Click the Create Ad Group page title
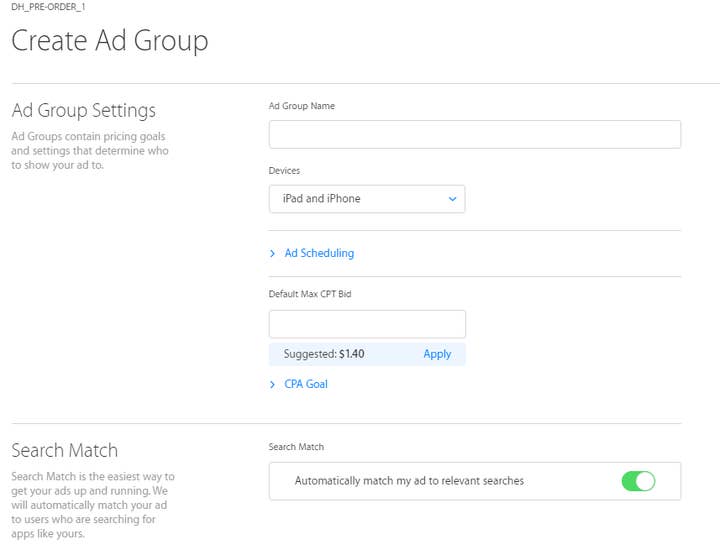The height and width of the screenshot is (550, 720). tap(110, 40)
